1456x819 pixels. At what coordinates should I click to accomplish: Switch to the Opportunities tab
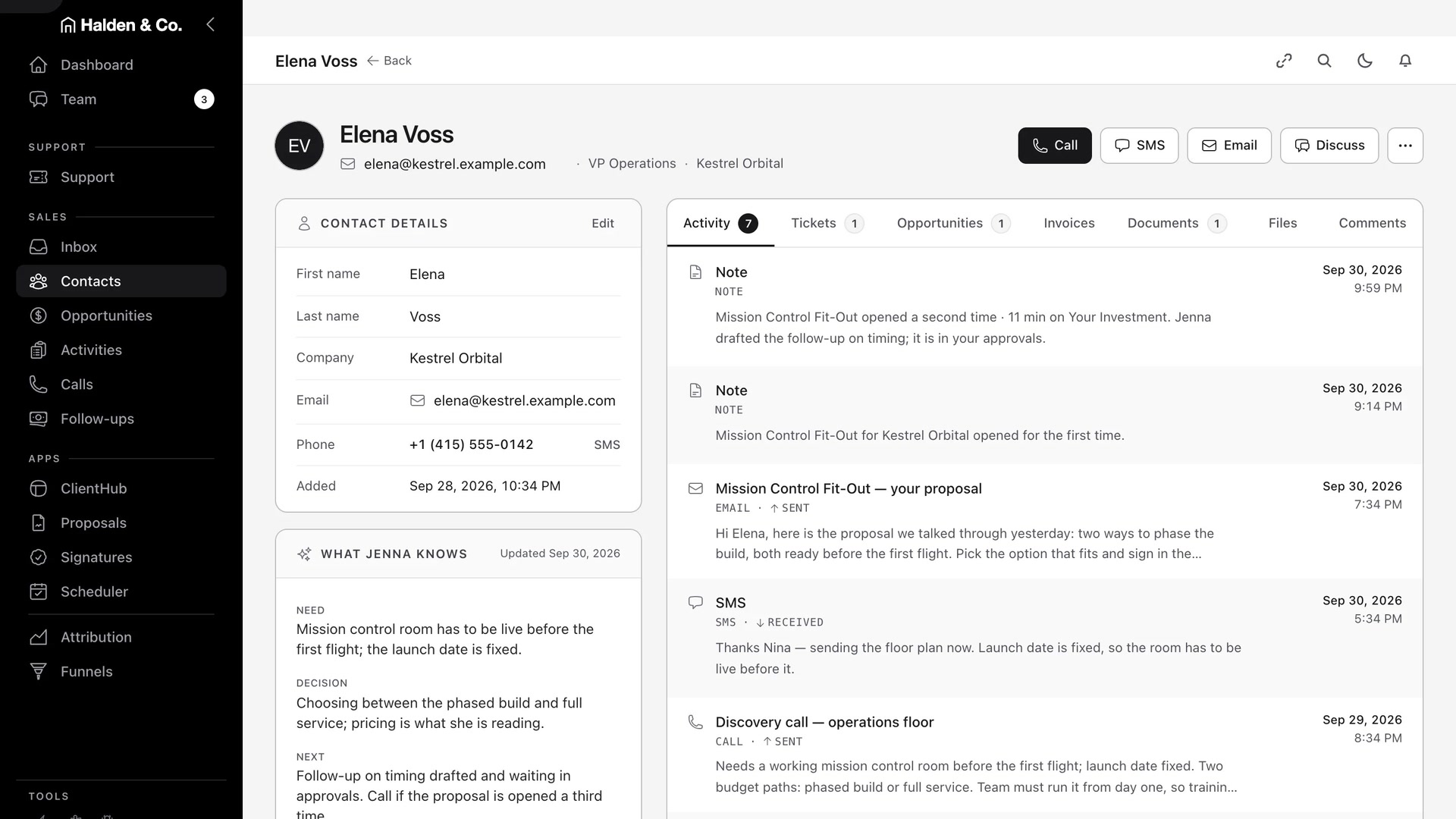point(953,223)
